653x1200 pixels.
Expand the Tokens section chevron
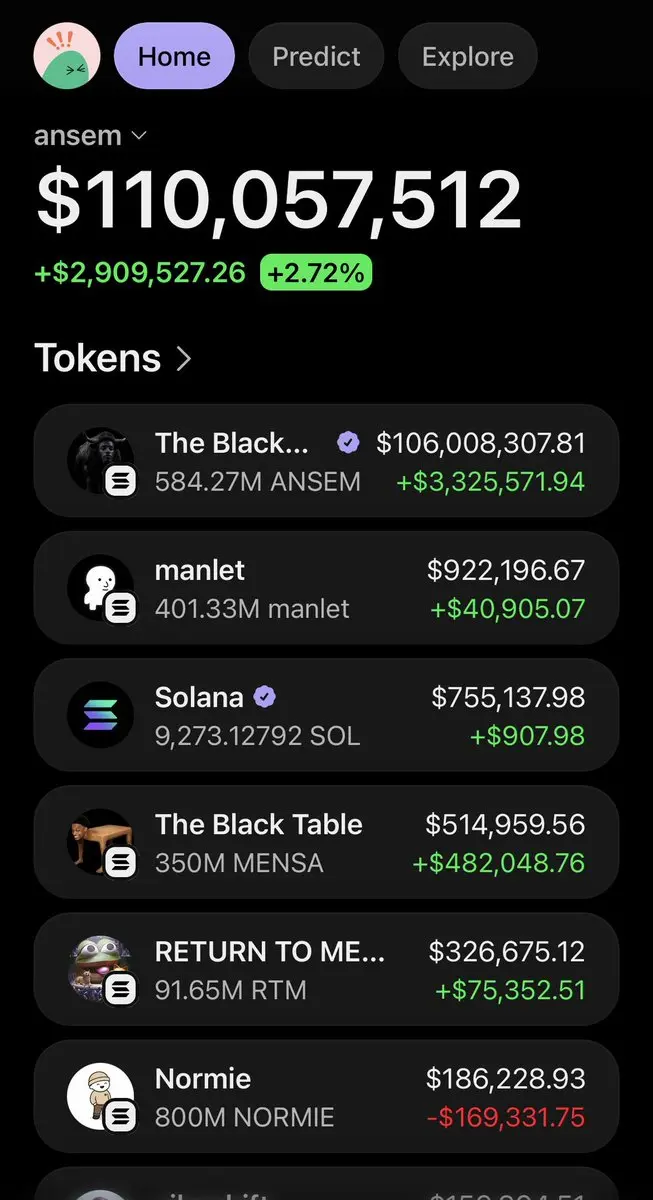183,358
